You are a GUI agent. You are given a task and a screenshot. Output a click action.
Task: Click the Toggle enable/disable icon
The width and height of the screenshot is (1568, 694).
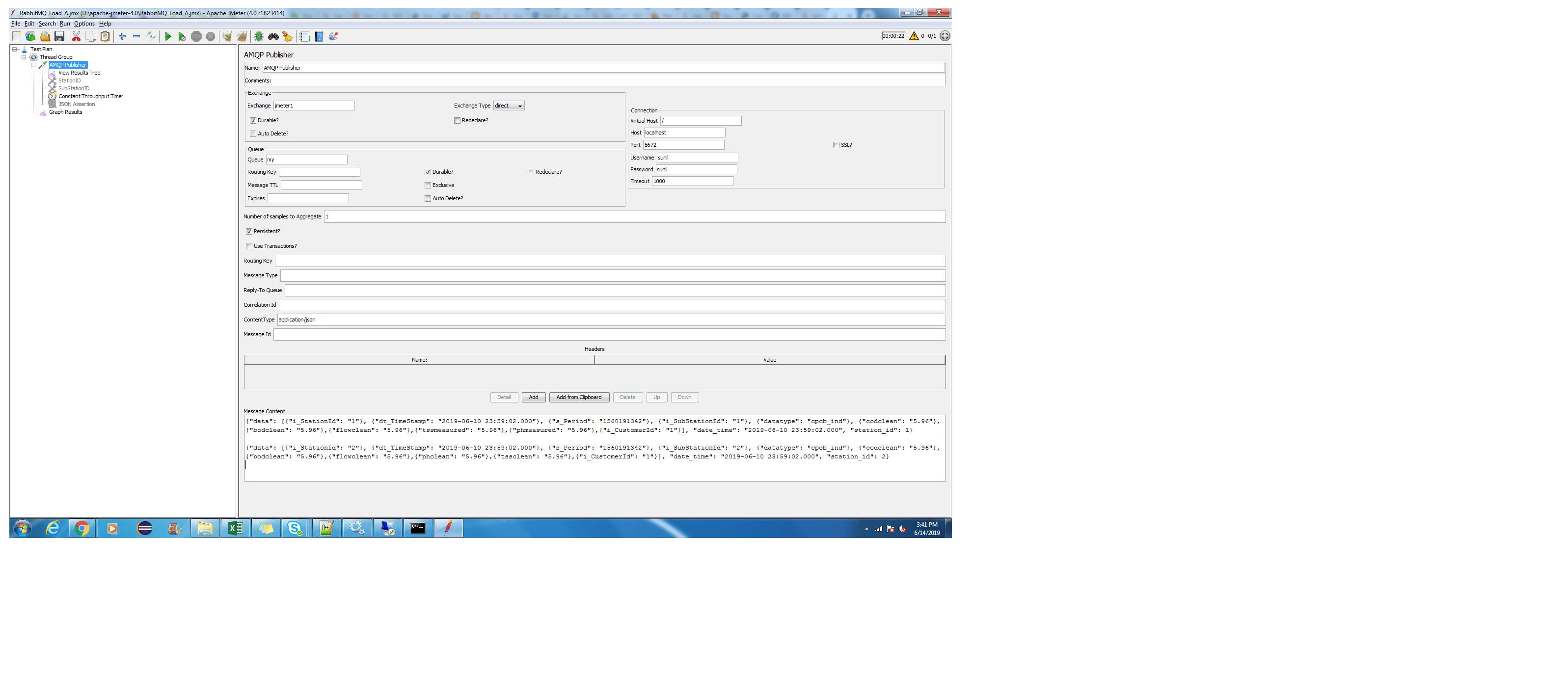click(151, 36)
